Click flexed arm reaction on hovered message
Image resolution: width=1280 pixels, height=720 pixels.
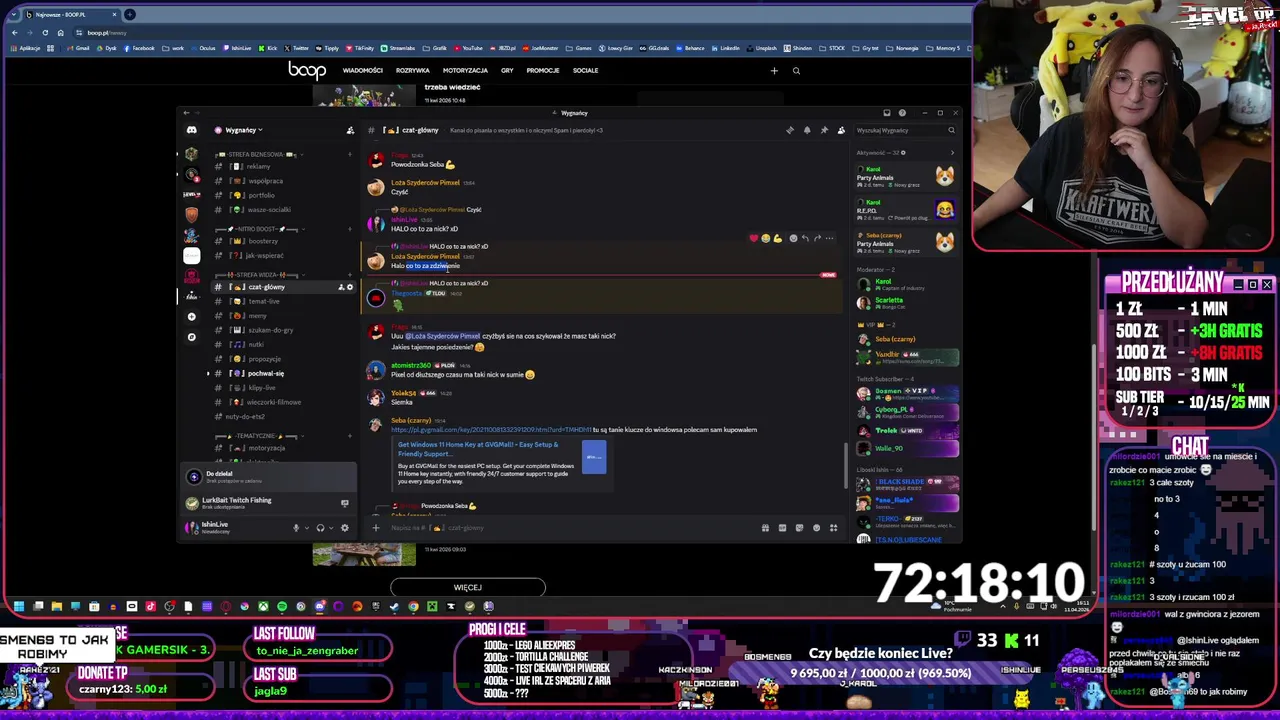pyautogui.click(x=777, y=238)
